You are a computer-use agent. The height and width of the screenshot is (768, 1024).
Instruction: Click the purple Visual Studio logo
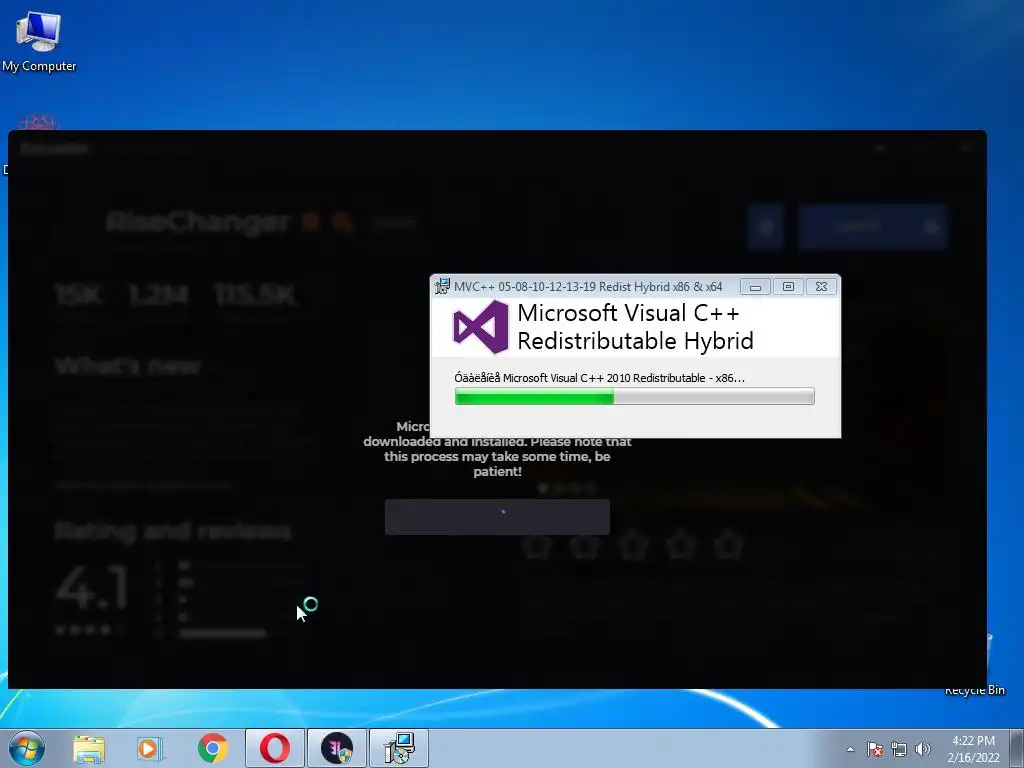click(x=481, y=327)
